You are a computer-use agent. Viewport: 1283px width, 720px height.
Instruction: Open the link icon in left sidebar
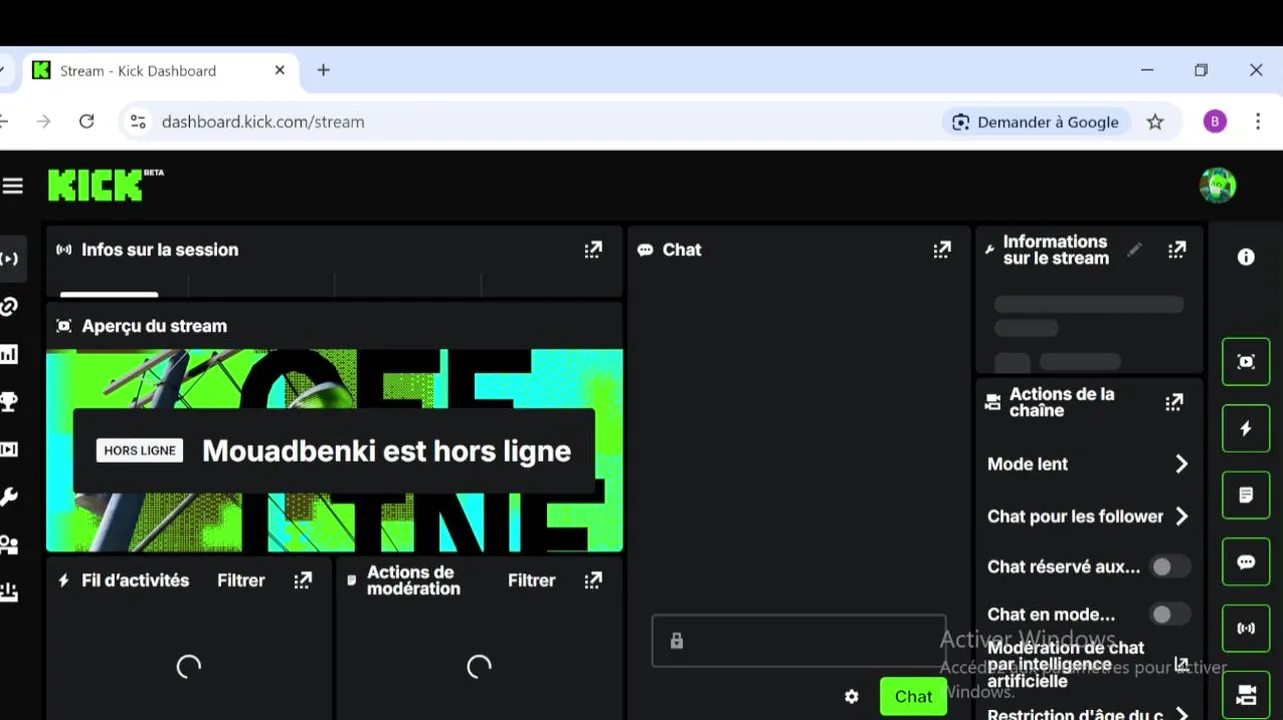point(9,306)
